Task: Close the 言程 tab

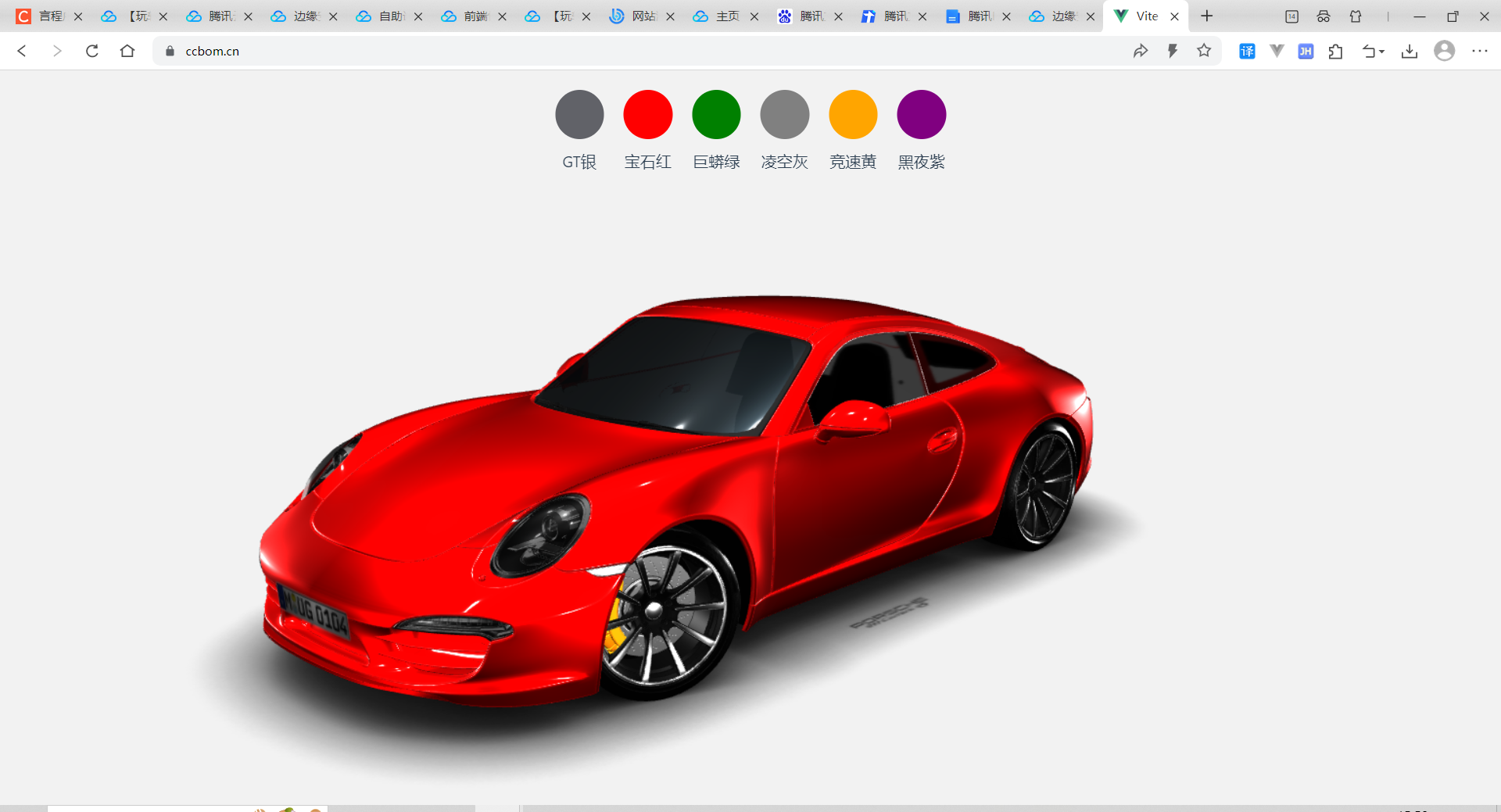Action: (78, 16)
